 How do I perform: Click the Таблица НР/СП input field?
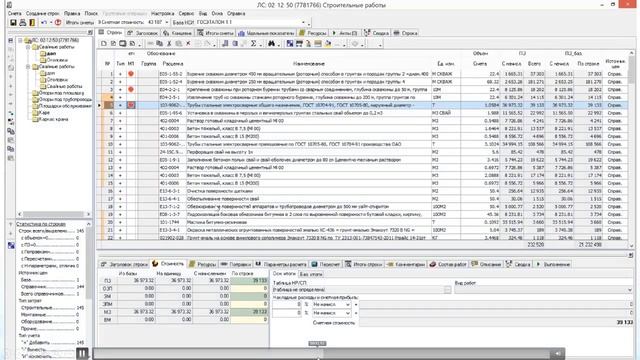[x=358, y=290]
